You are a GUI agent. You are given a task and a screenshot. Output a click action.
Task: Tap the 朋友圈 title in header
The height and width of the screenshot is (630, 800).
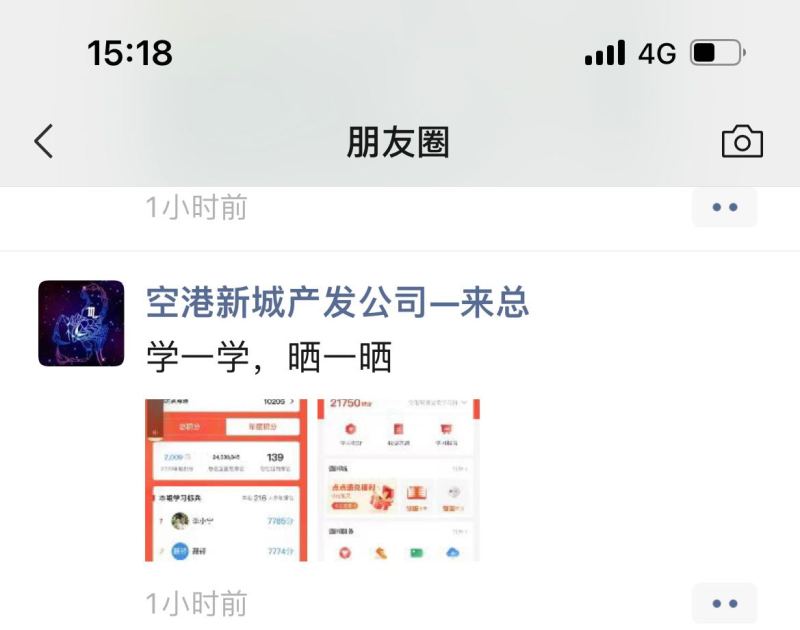(398, 142)
